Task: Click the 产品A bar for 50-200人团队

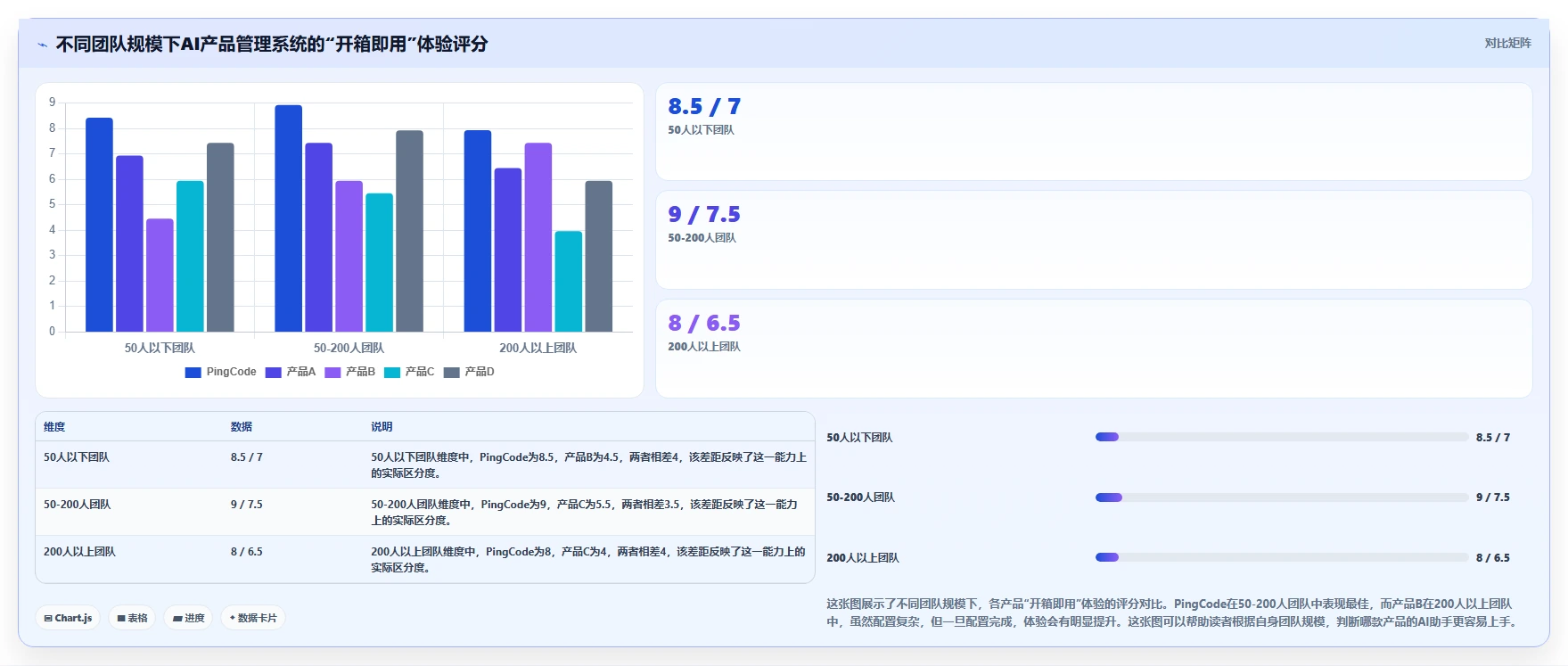Action: coord(318,237)
